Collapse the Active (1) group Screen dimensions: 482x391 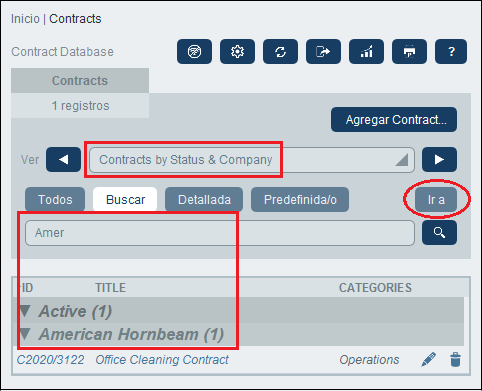point(25,311)
